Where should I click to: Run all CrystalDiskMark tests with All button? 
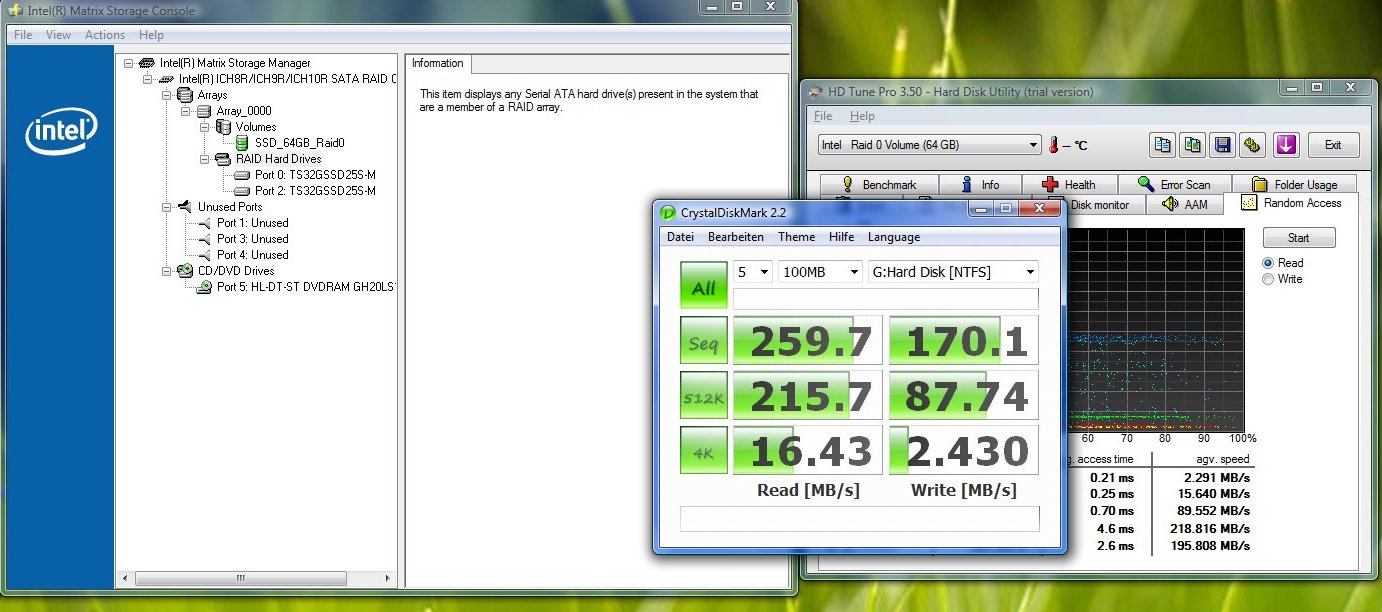pos(704,285)
